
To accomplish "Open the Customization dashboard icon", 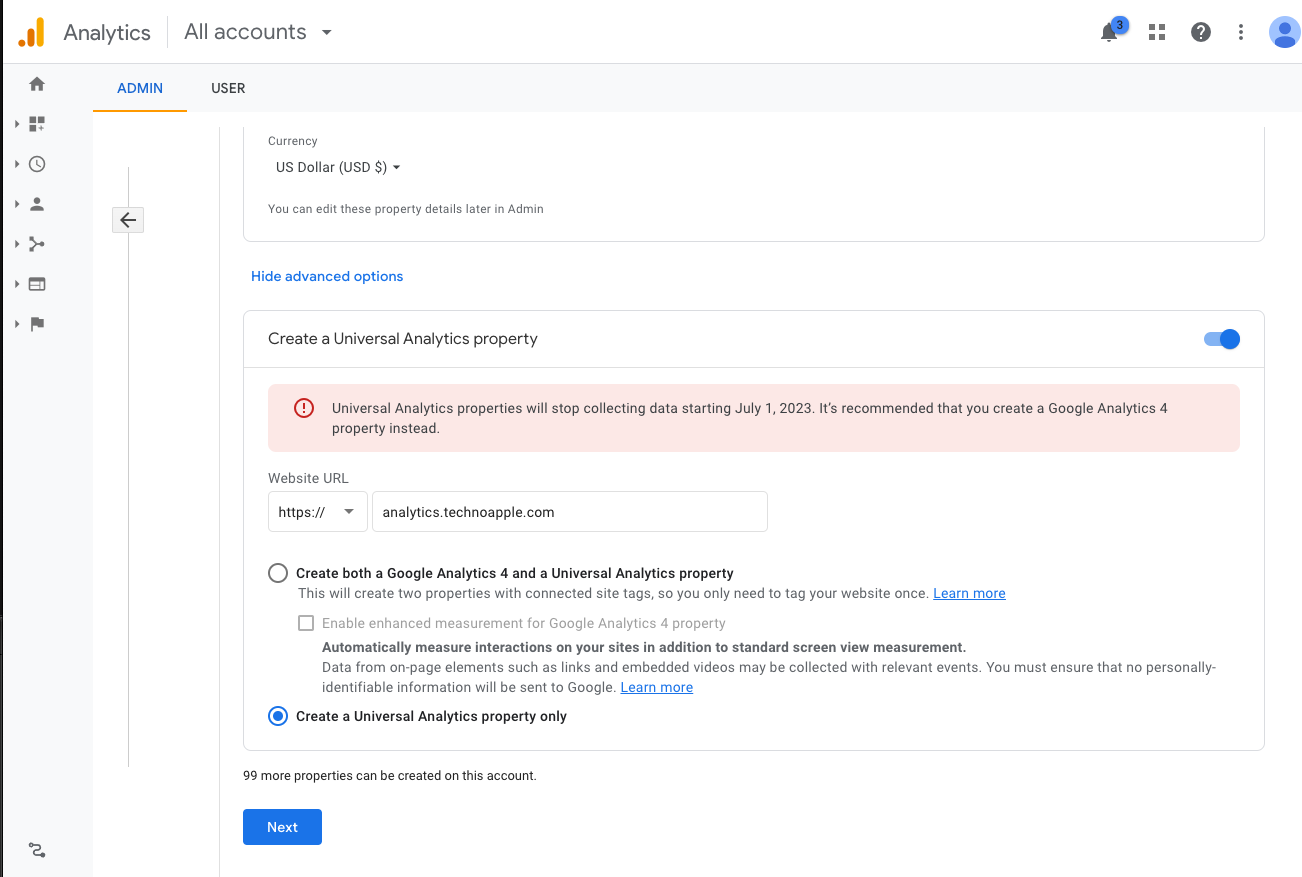I will [37, 124].
